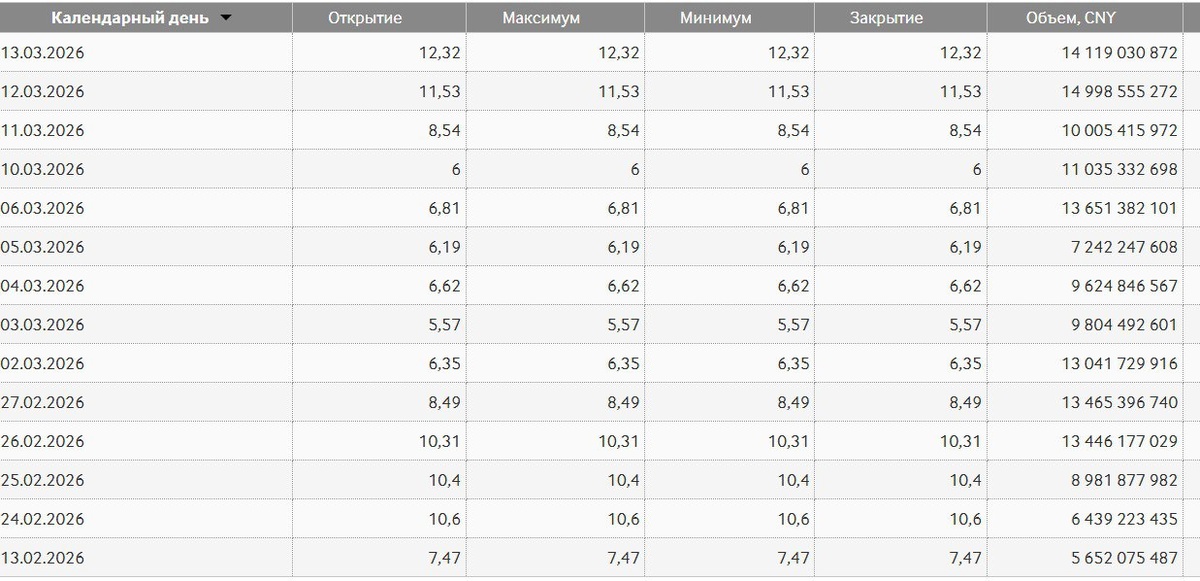1200x581 pixels.
Task: Select the date cell 27.02.2026
Action: [42, 403]
